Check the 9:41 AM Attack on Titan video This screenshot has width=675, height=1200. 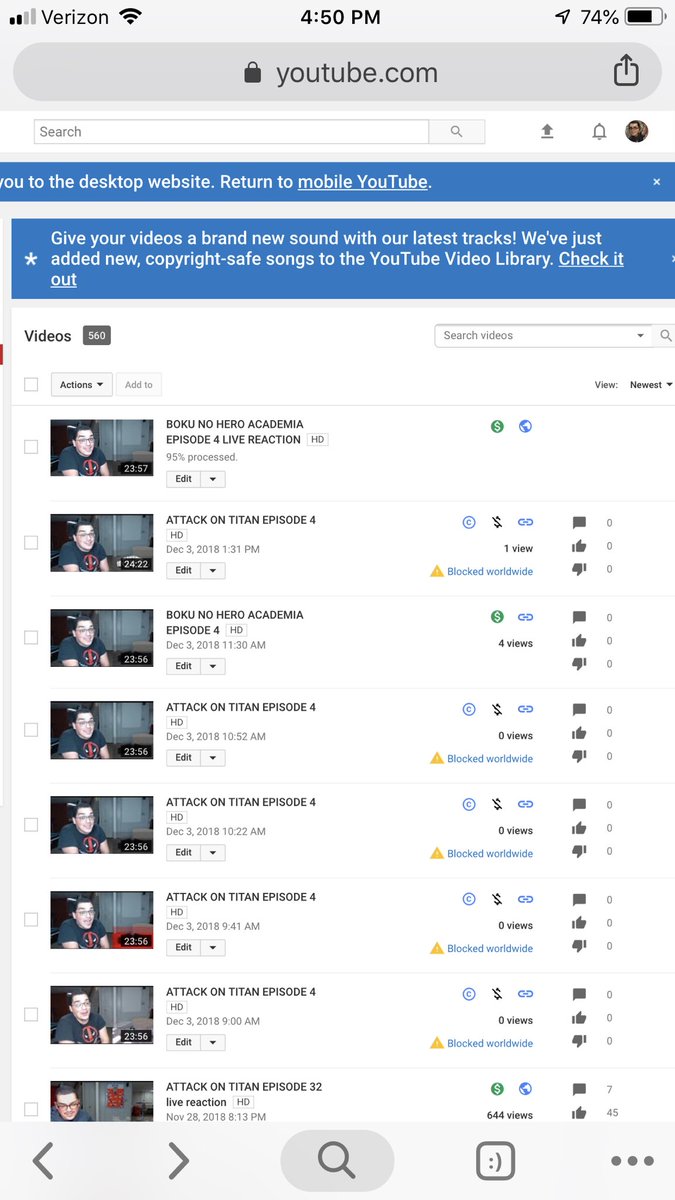coord(31,919)
